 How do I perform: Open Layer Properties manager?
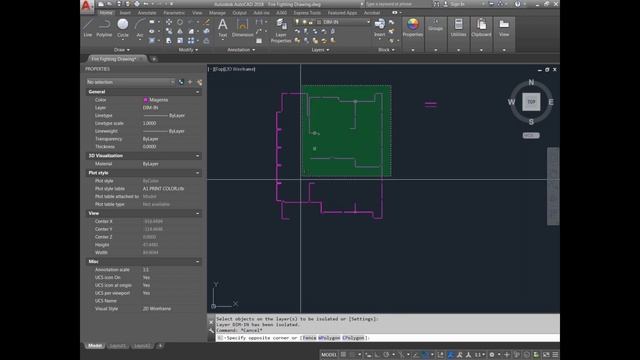tap(281, 31)
